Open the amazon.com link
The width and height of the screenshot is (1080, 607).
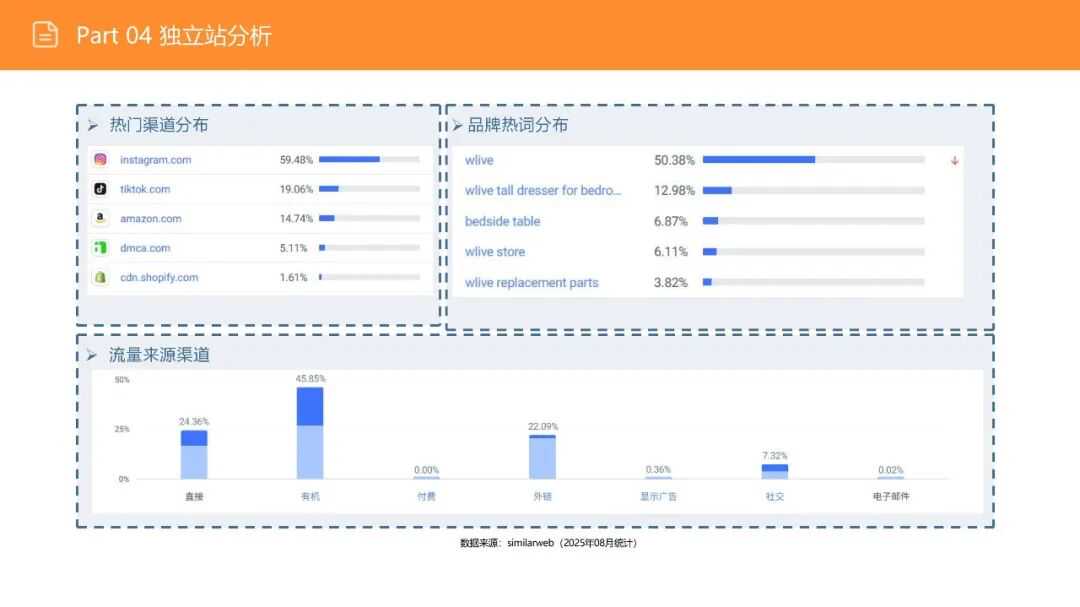pyautogui.click(x=151, y=218)
